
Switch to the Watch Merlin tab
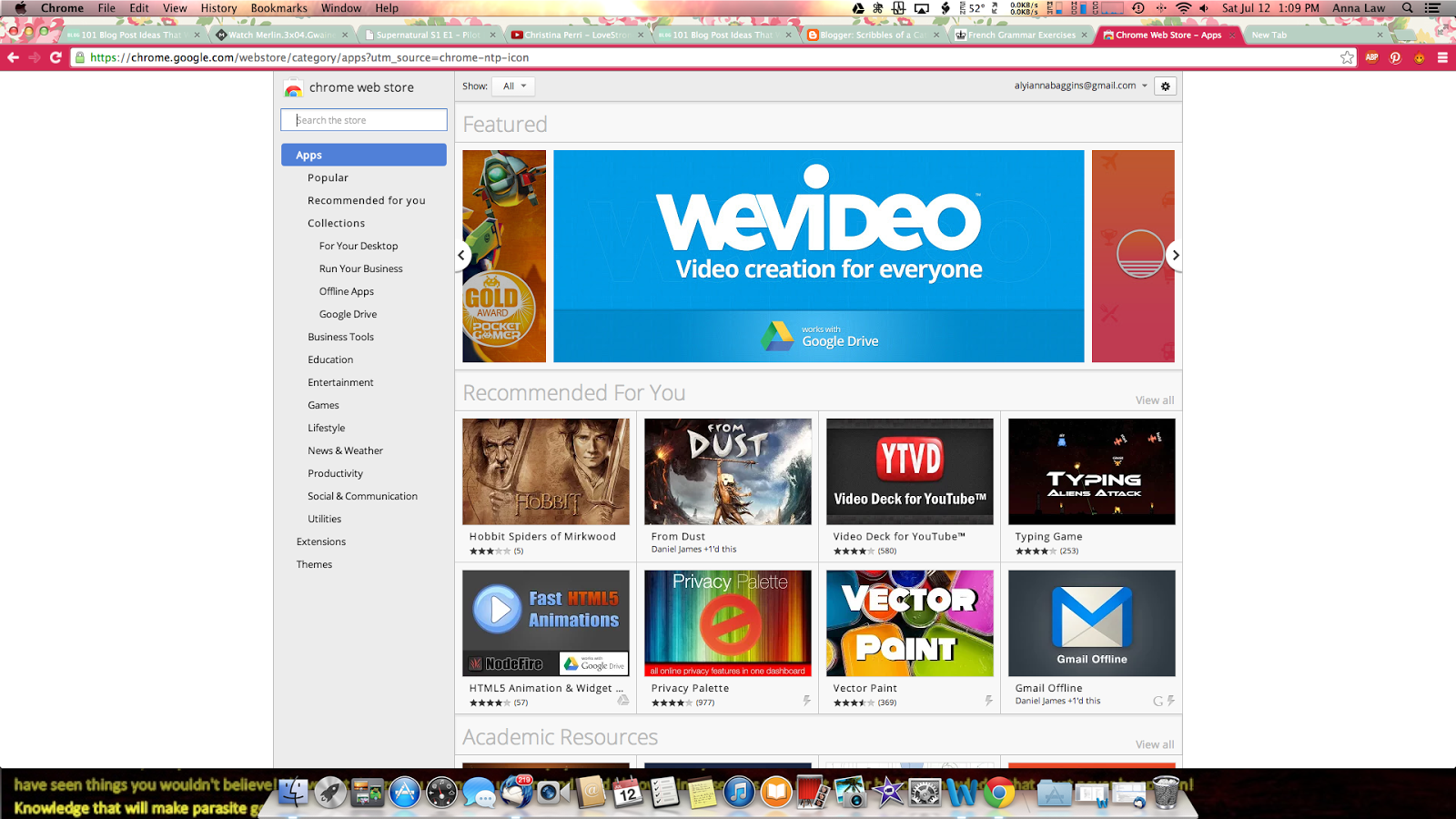281,35
